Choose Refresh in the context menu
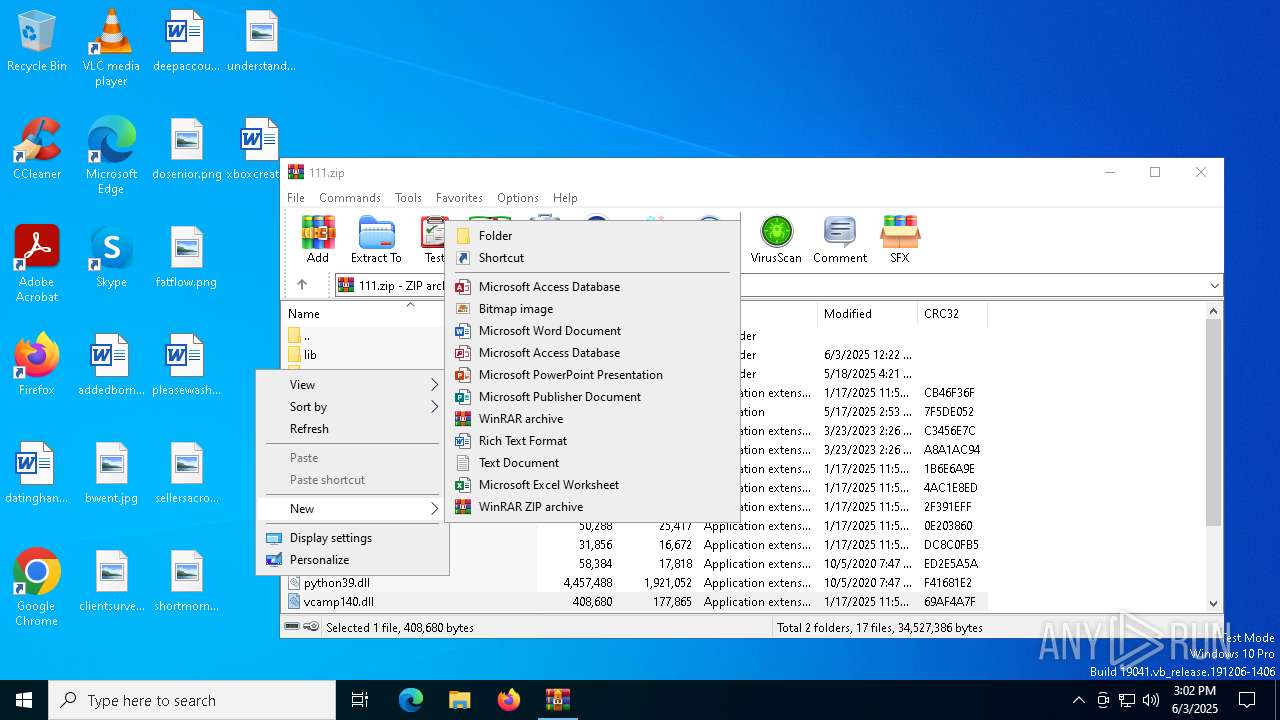The image size is (1280, 720). [x=352, y=429]
